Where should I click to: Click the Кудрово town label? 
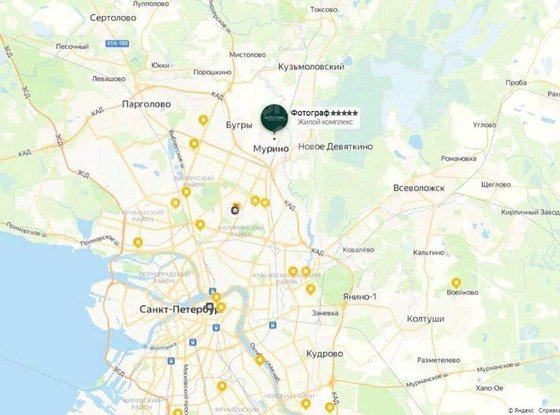click(x=325, y=354)
